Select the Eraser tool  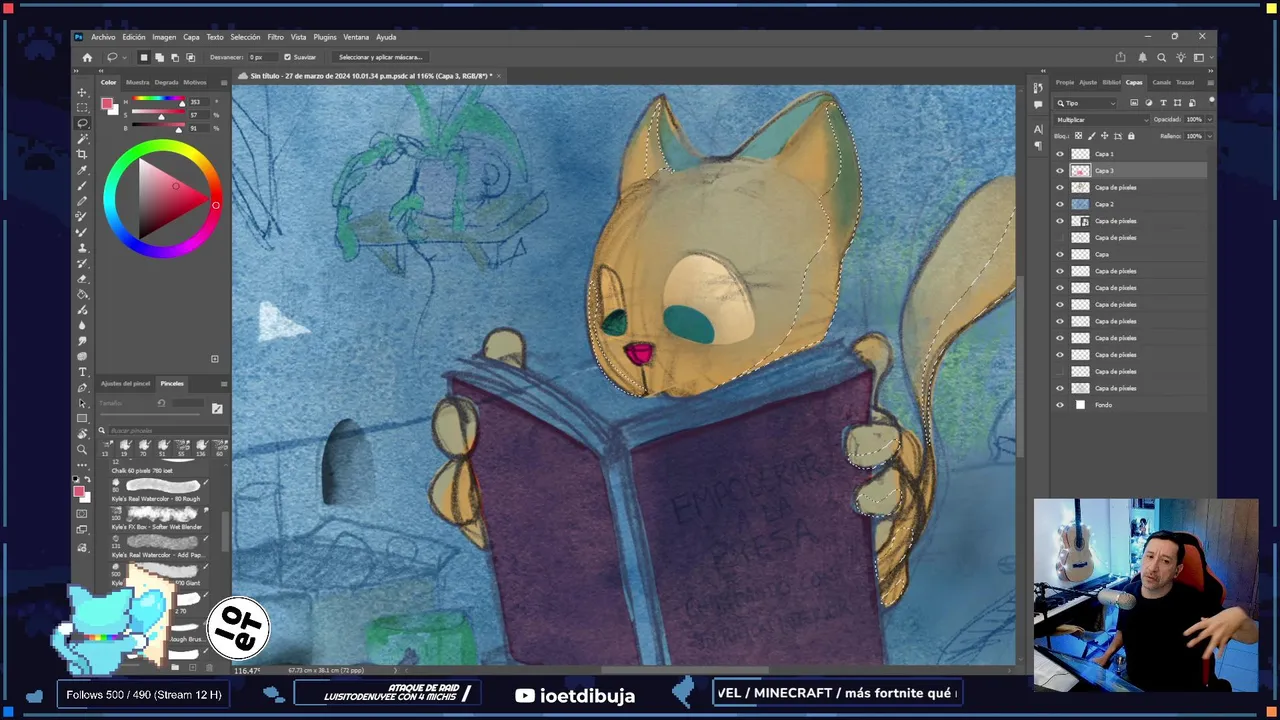coord(82,278)
